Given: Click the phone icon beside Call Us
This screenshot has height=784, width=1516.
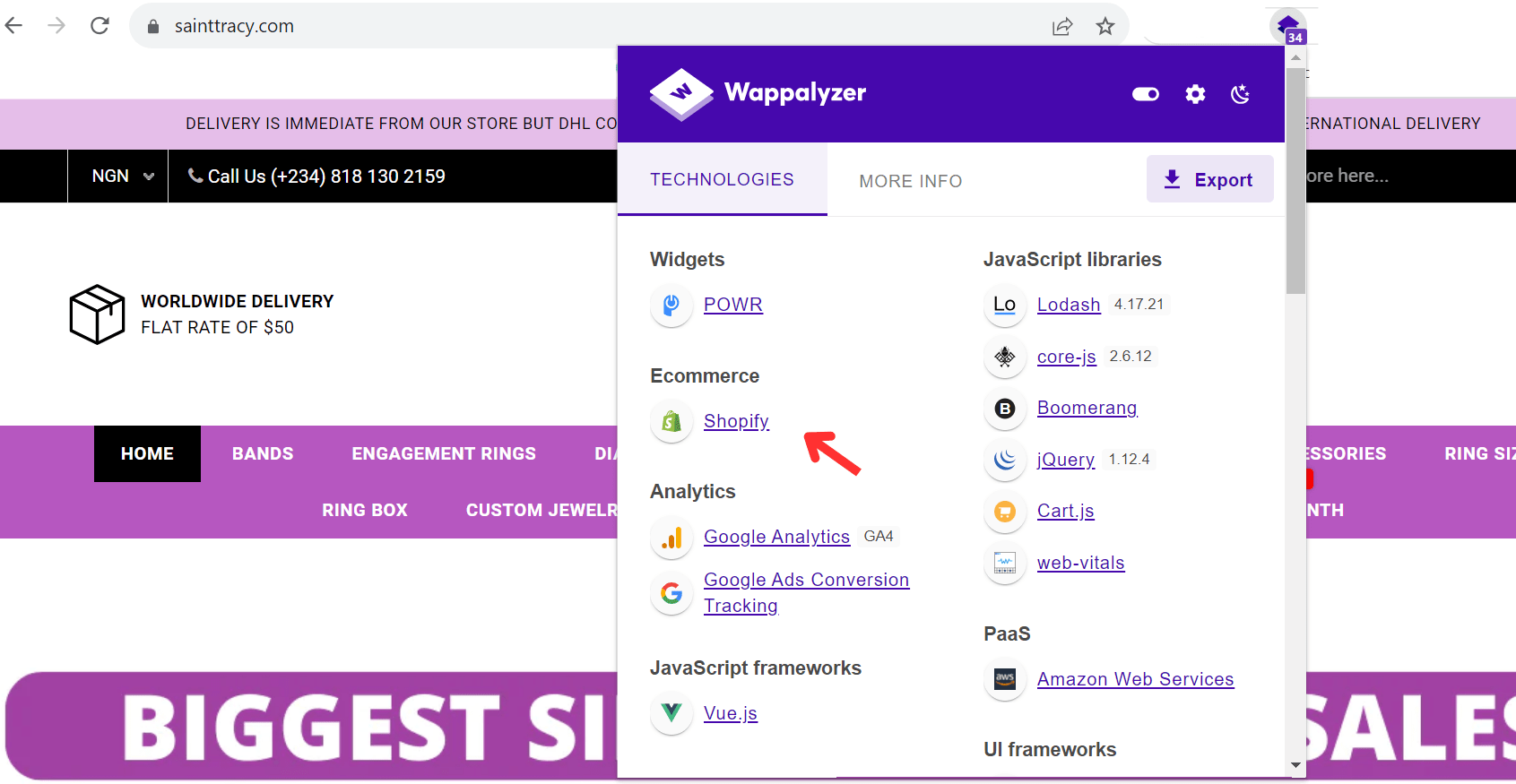Looking at the screenshot, I should [195, 176].
